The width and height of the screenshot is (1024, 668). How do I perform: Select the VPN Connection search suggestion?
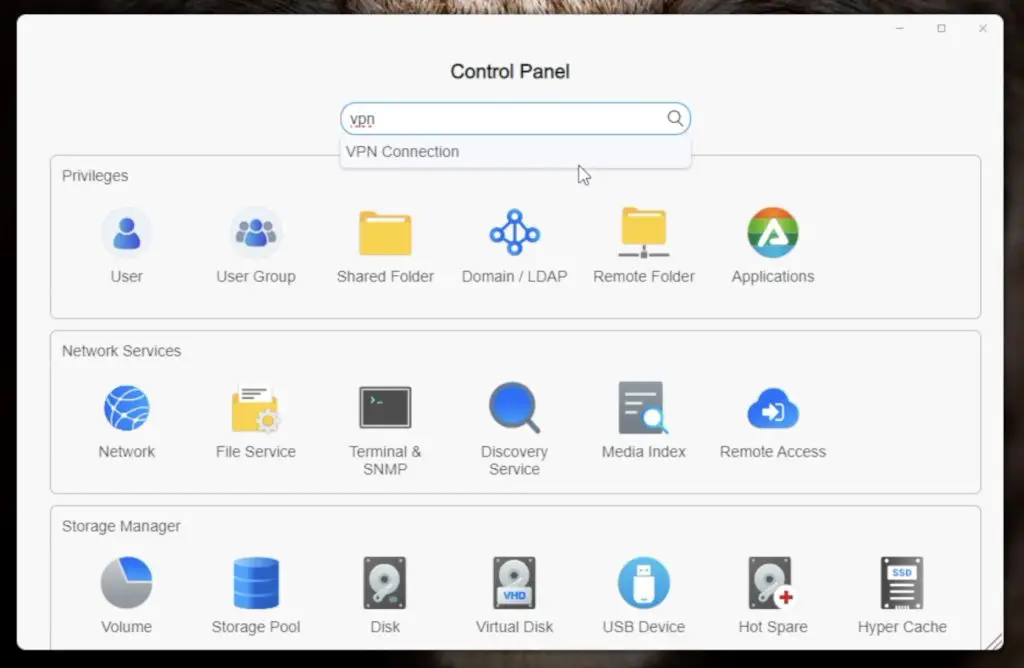click(x=403, y=152)
